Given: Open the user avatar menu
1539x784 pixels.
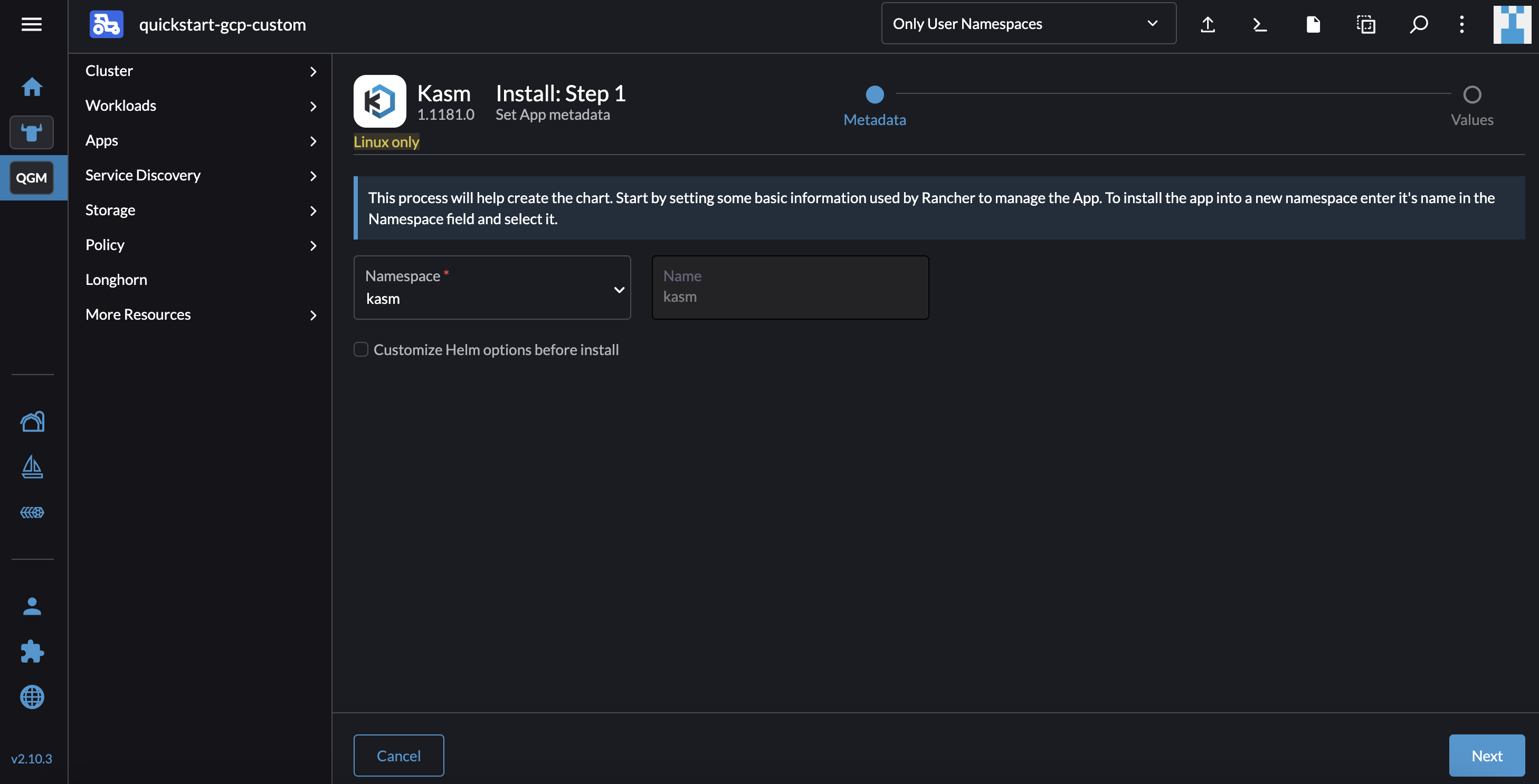Looking at the screenshot, I should (1512, 24).
